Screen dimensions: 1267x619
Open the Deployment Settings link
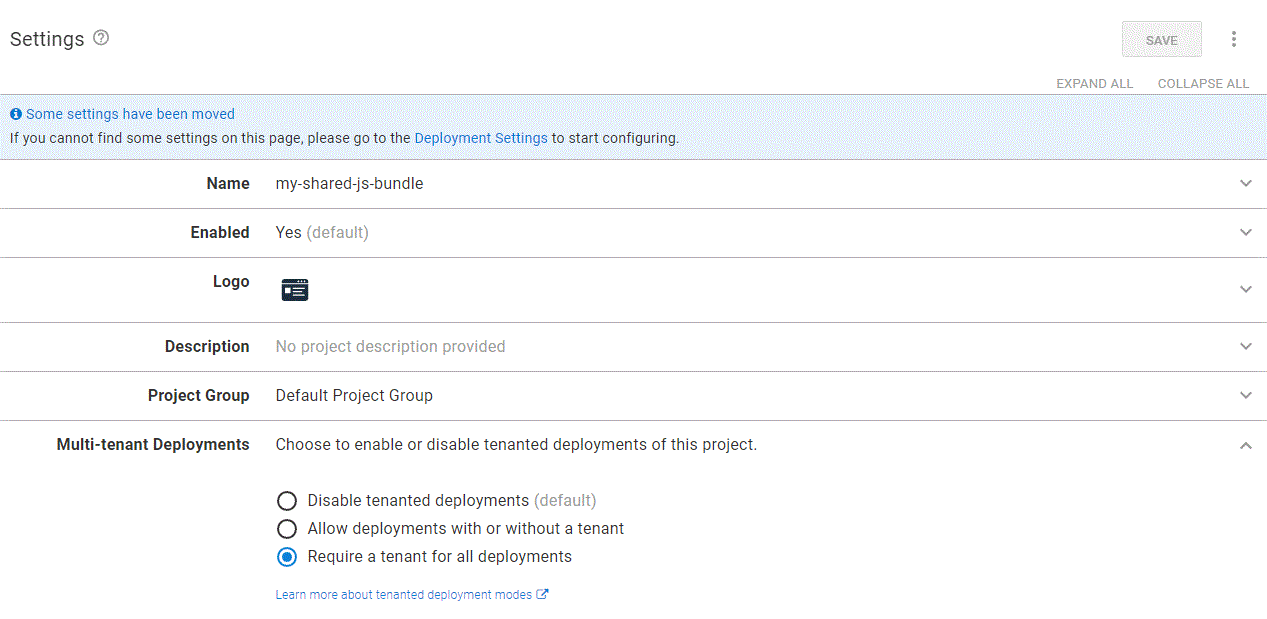[x=481, y=138]
